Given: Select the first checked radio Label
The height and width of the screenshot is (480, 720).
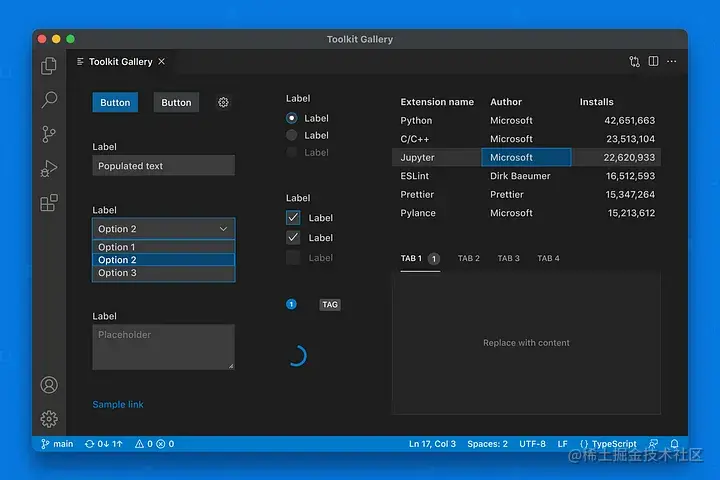Looking at the screenshot, I should pyautogui.click(x=291, y=118).
